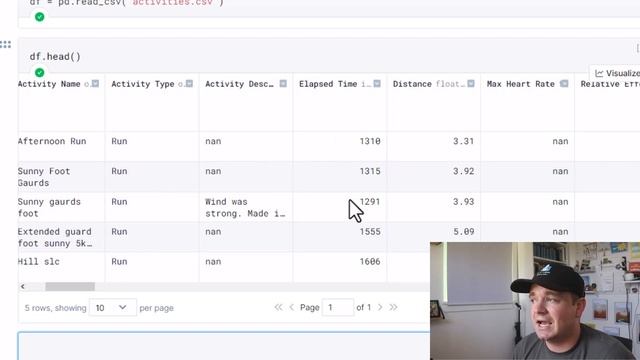
Task: Click the webcam video overlay
Action: coord(535,301)
